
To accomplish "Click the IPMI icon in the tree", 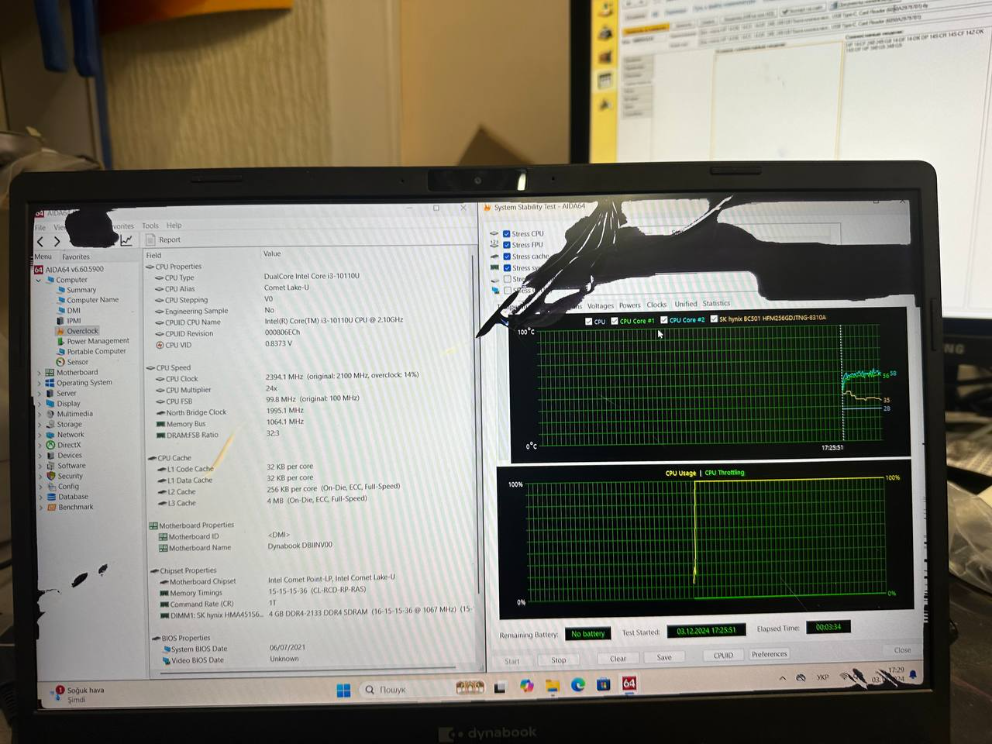I will (60, 321).
